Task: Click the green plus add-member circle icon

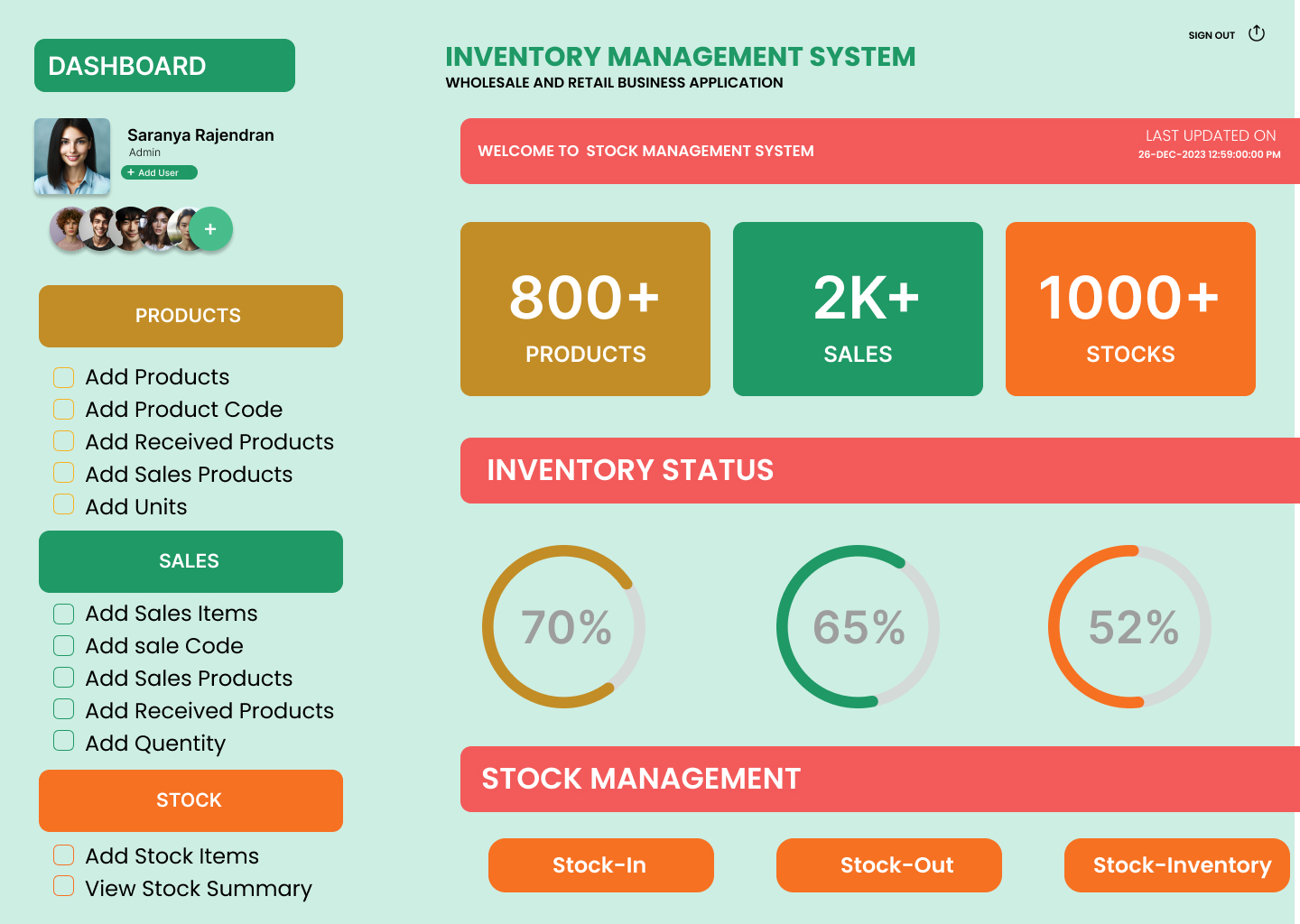Action: coord(210,229)
